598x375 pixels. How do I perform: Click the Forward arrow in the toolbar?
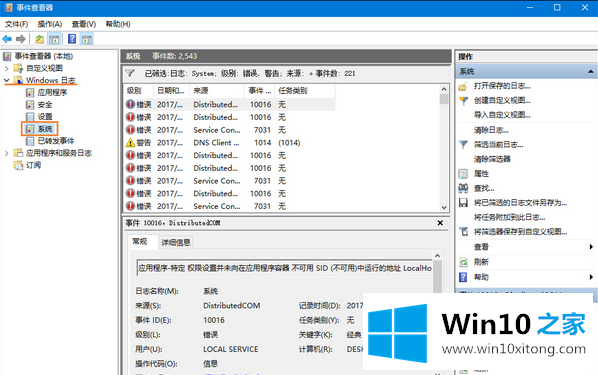tap(21, 39)
